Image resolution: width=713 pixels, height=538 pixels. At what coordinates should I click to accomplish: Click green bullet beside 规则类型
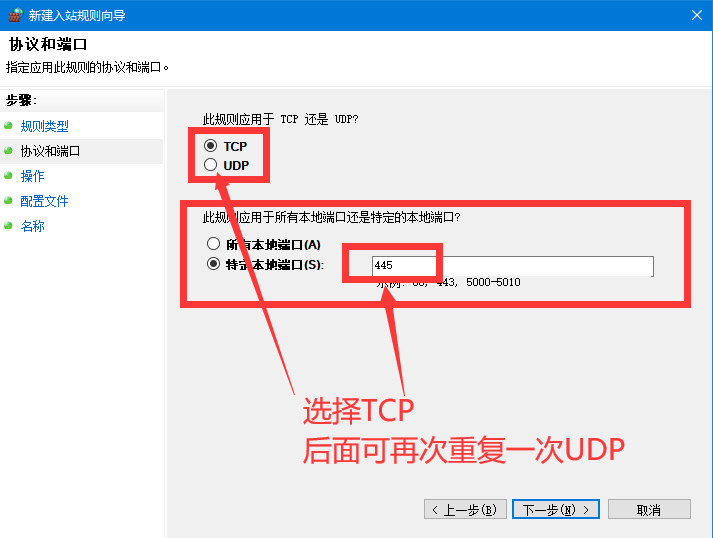[x=8, y=125]
